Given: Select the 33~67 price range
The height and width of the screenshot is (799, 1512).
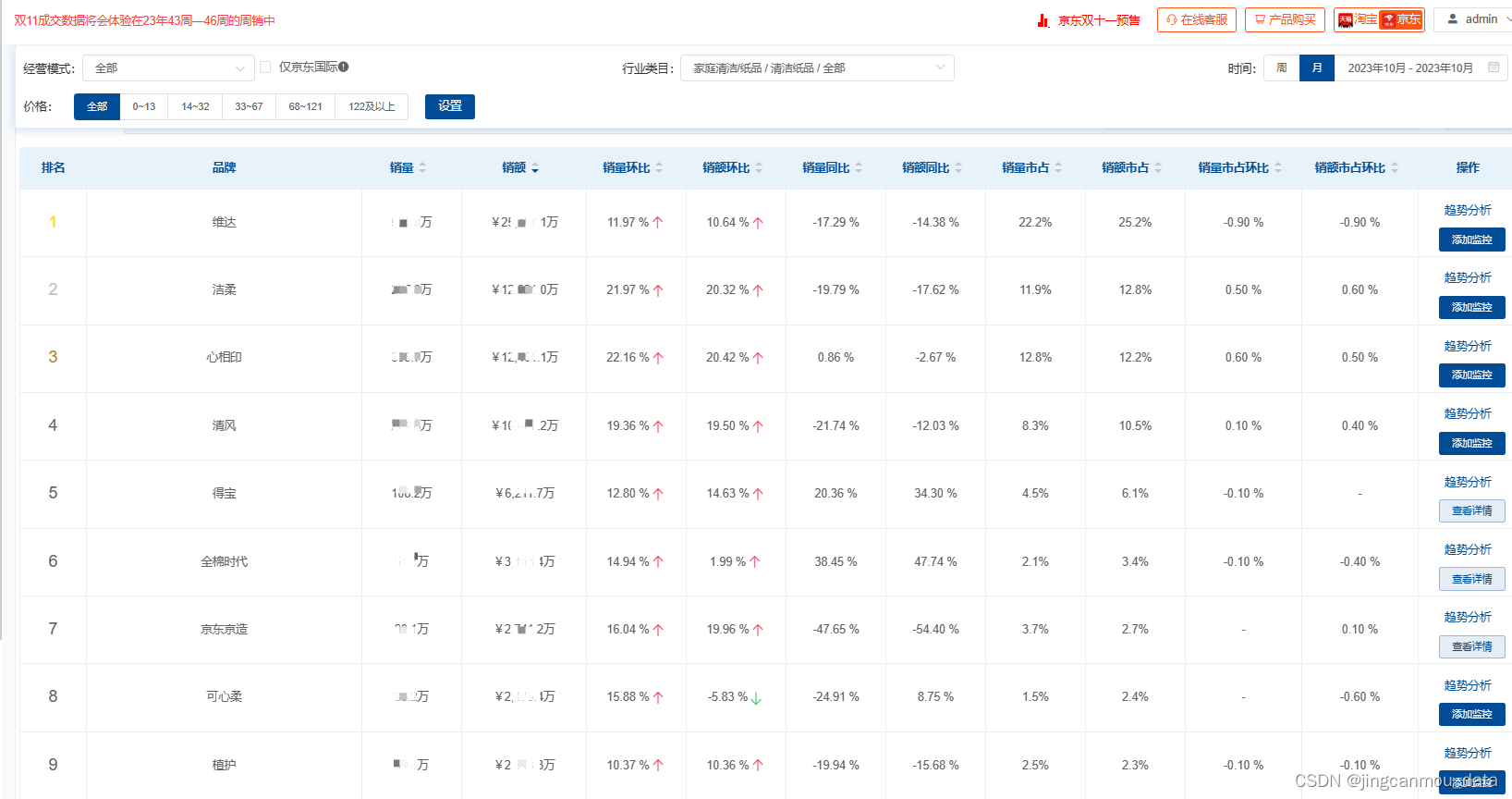Looking at the screenshot, I should [x=249, y=106].
